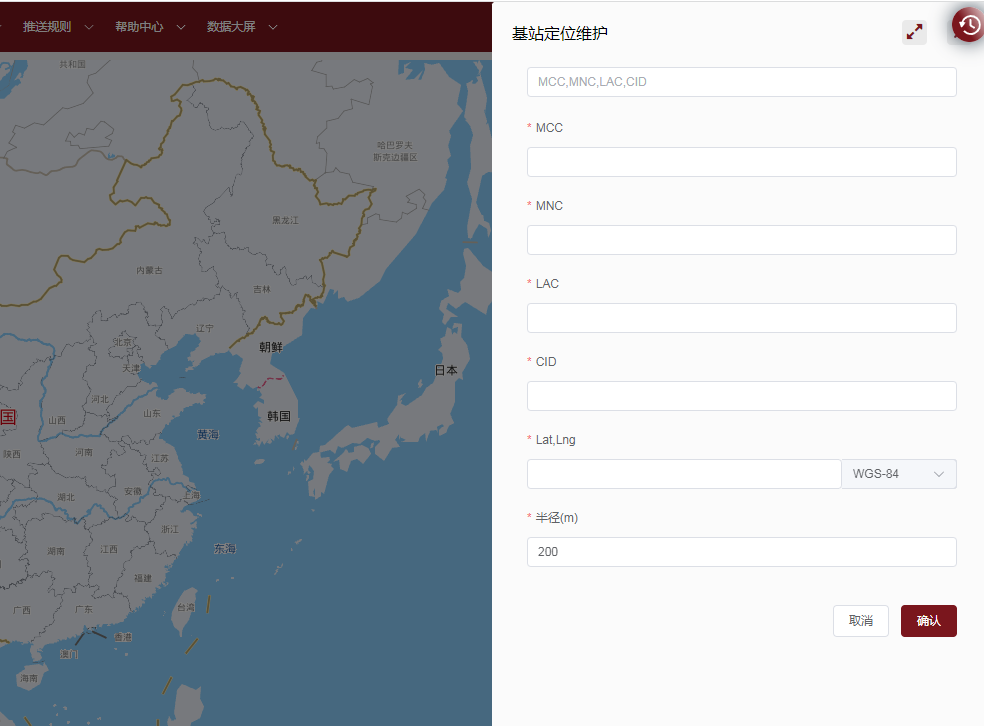984x726 pixels.
Task: Click the 半径(m) field showing 200
Action: coord(741,552)
